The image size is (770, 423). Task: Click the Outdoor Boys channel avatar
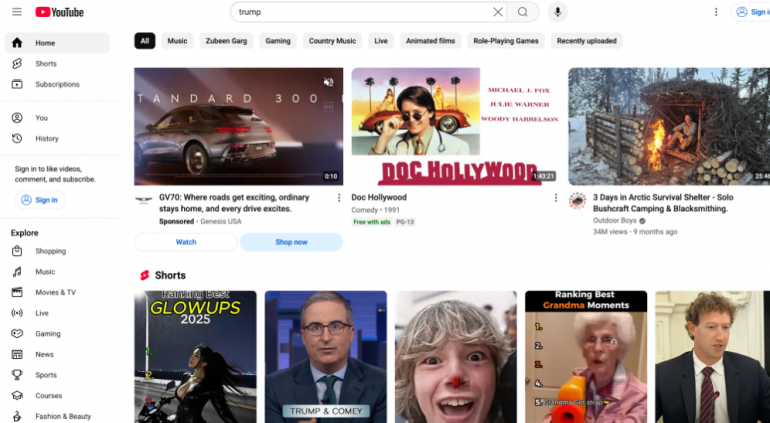click(x=578, y=200)
